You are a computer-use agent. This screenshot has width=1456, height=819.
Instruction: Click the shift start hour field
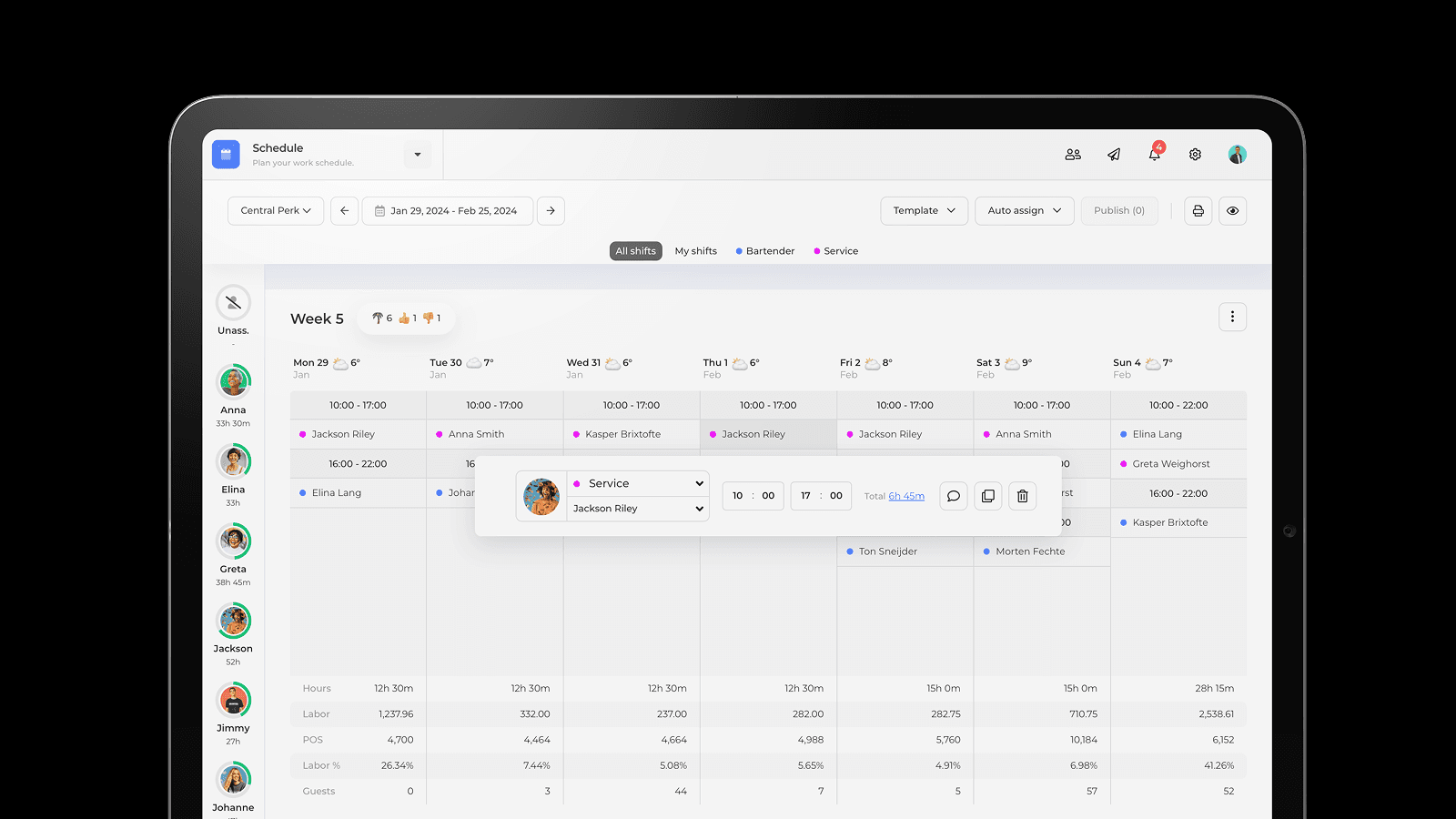click(x=738, y=496)
